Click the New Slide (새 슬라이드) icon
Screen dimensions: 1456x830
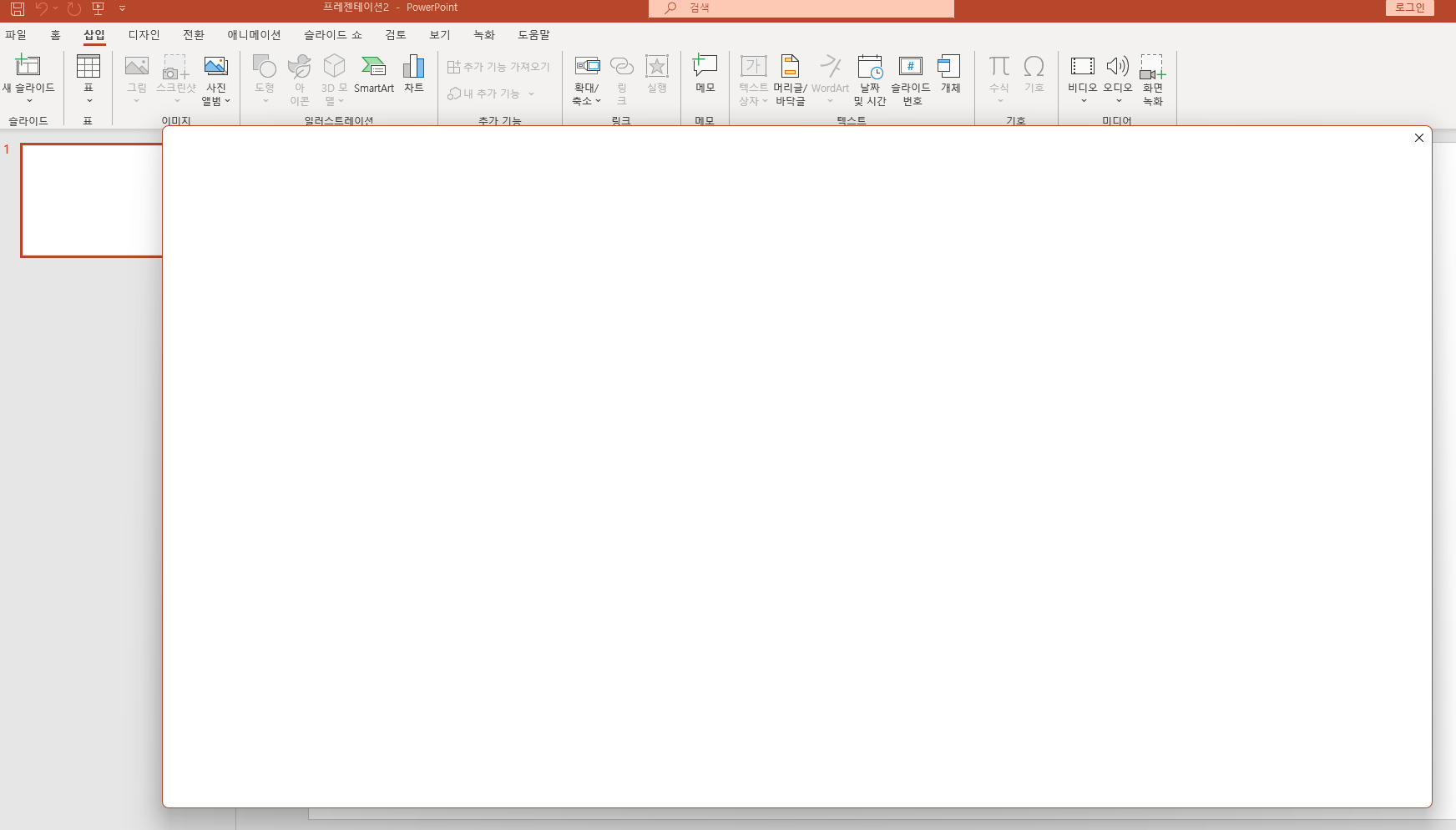coord(28,66)
